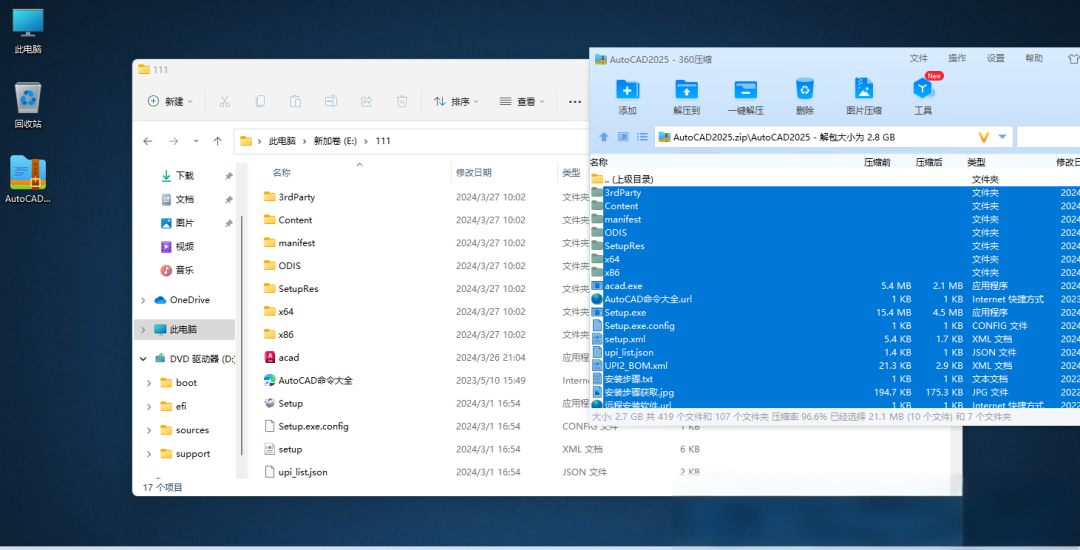Viewport: 1080px width, 550px height.
Task: Select UPI2_BOM.xml row in 360压缩
Action: click(x=835, y=366)
